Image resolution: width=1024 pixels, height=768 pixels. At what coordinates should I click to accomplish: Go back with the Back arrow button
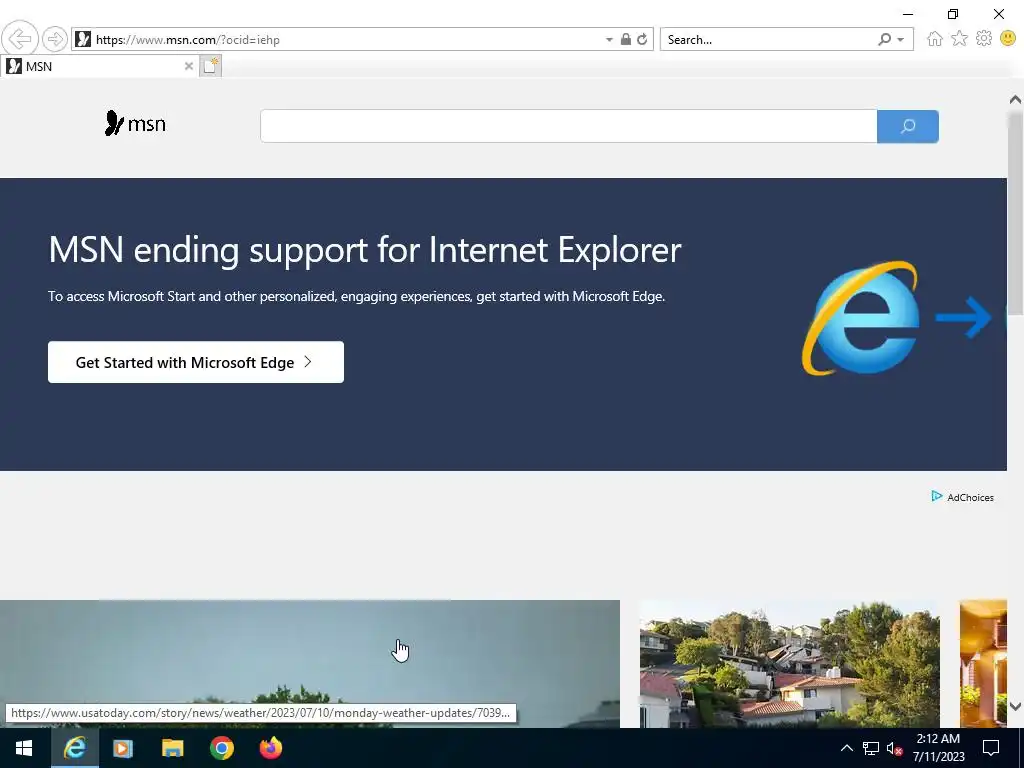(x=20, y=39)
